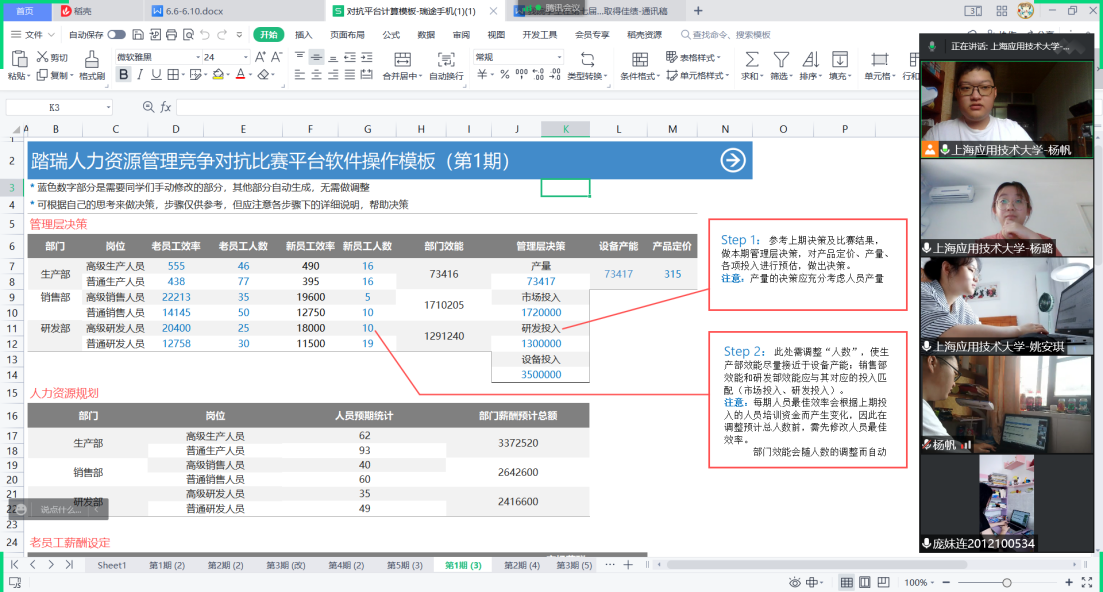Click the insert function fx icon
This screenshot has width=1103, height=592.
(x=166, y=107)
